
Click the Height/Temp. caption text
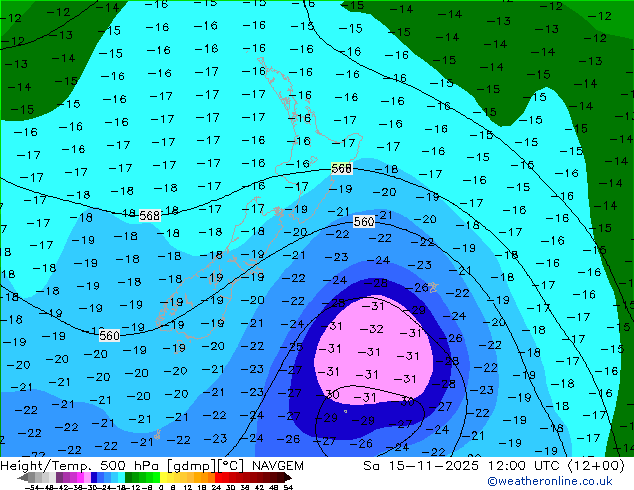point(46,466)
